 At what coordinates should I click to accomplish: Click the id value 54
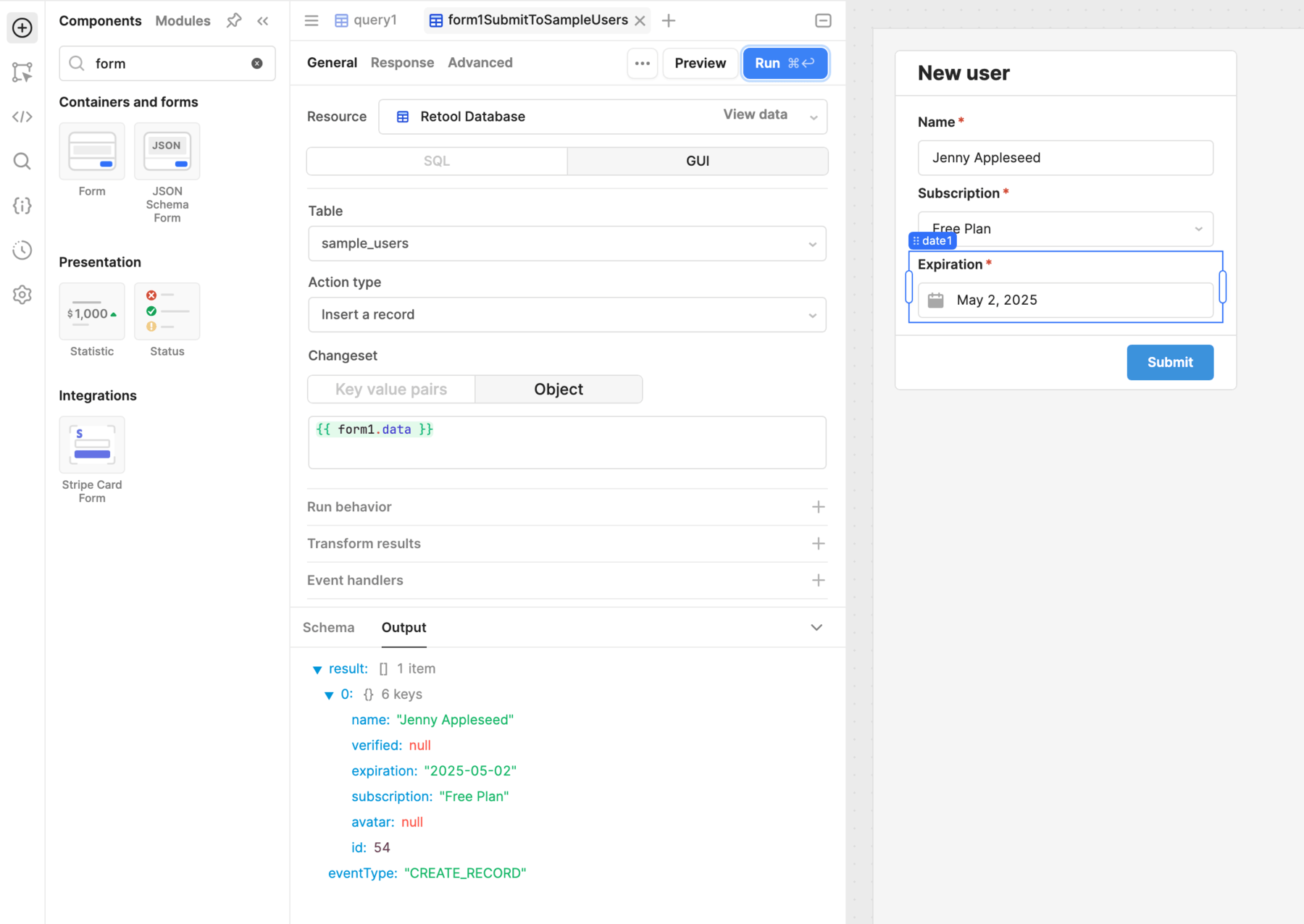[382, 848]
